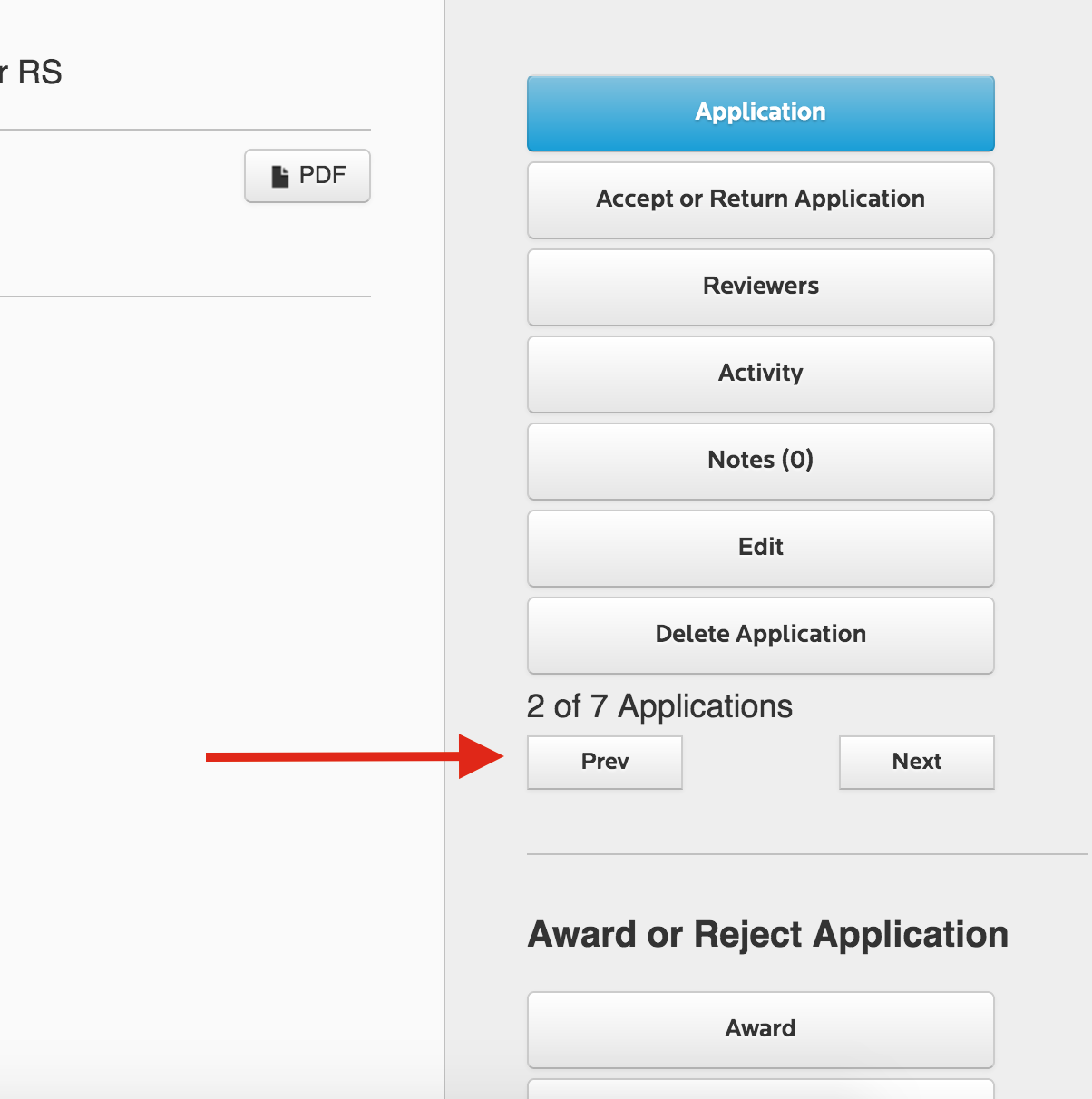Screen dimensions: 1092x1099
Task: Go to the Next application
Action: (917, 762)
